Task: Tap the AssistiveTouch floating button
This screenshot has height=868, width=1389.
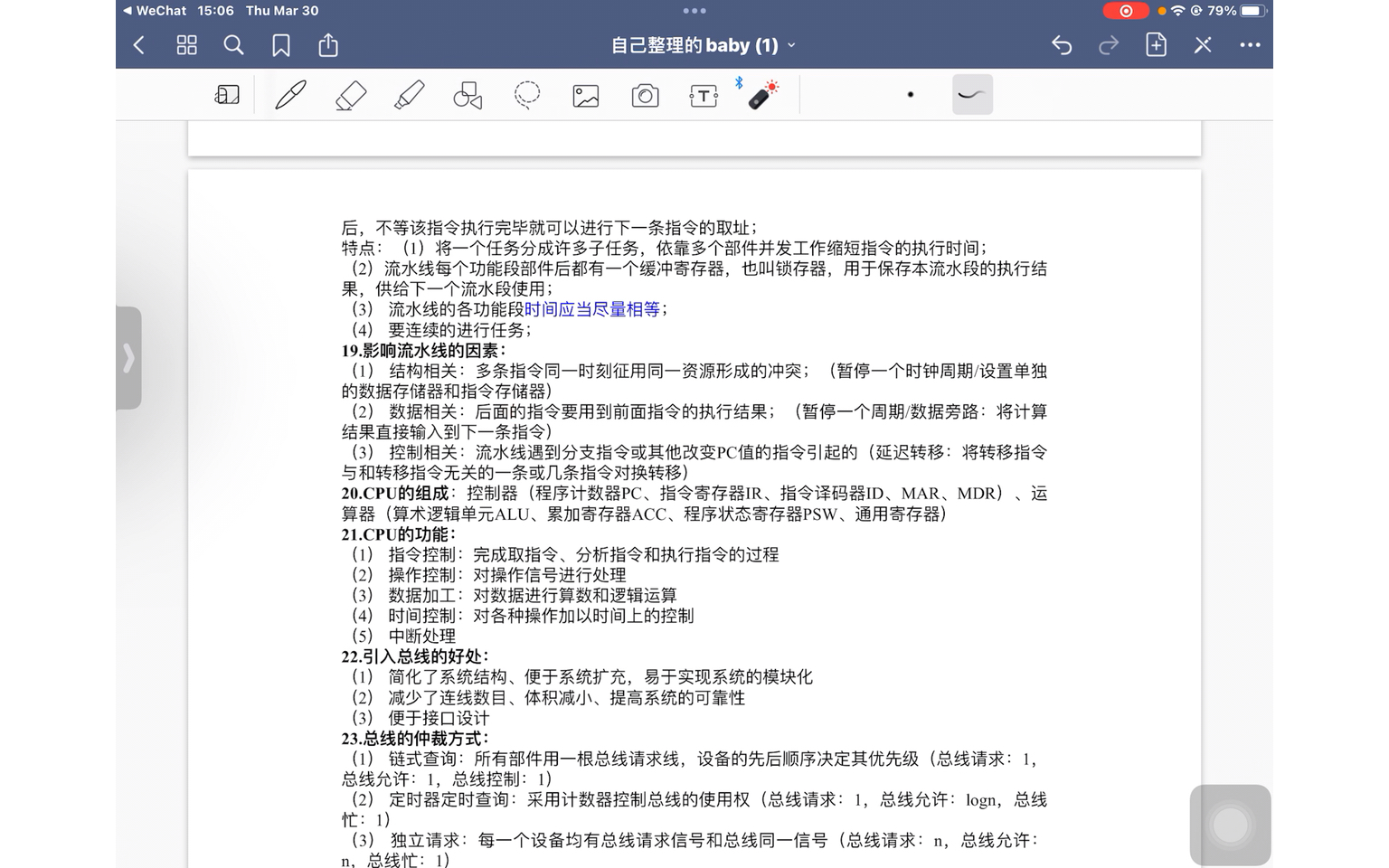Action: click(x=1230, y=825)
